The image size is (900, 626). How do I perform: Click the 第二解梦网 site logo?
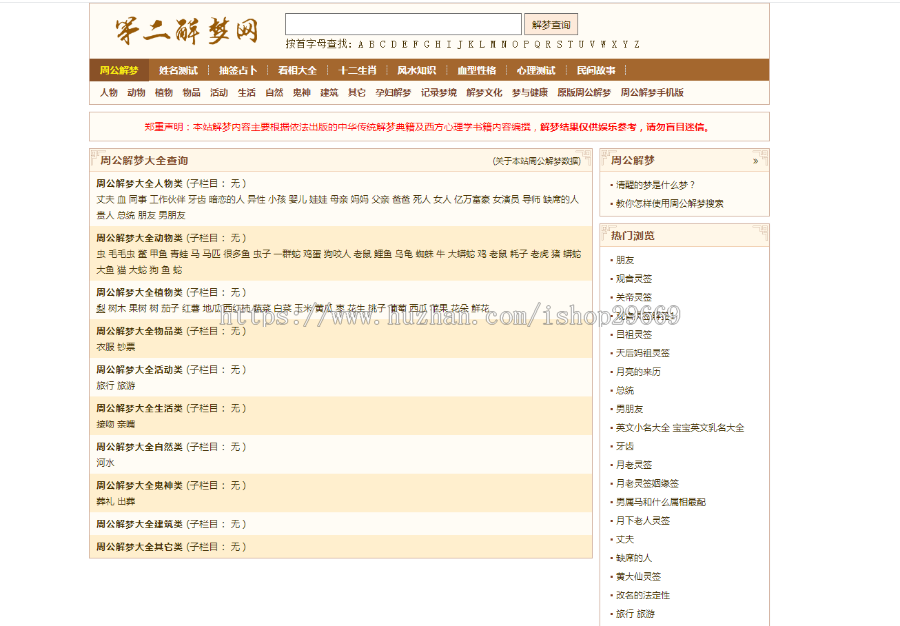pos(187,31)
